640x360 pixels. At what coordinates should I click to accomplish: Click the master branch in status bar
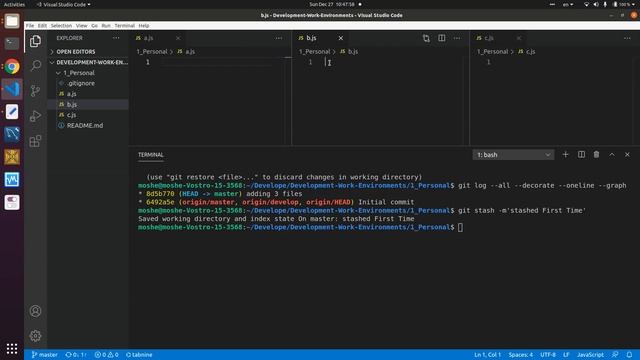click(x=44, y=355)
